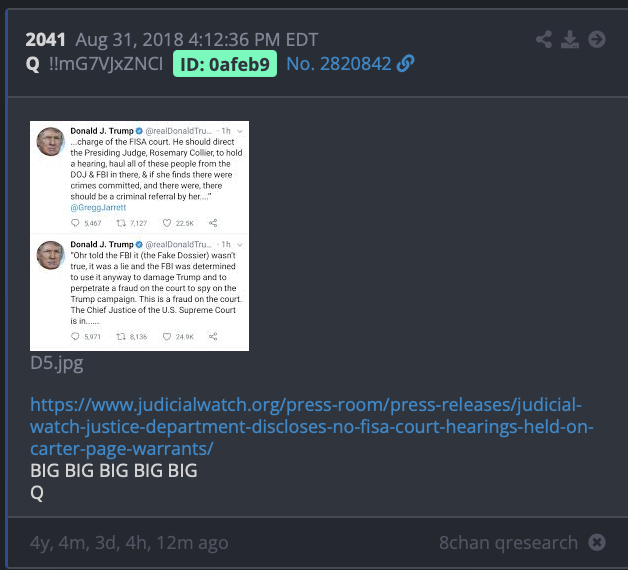Click the Q !!mG7VJxZNCI tripcode text
The width and height of the screenshot is (628, 570).
coord(94,64)
